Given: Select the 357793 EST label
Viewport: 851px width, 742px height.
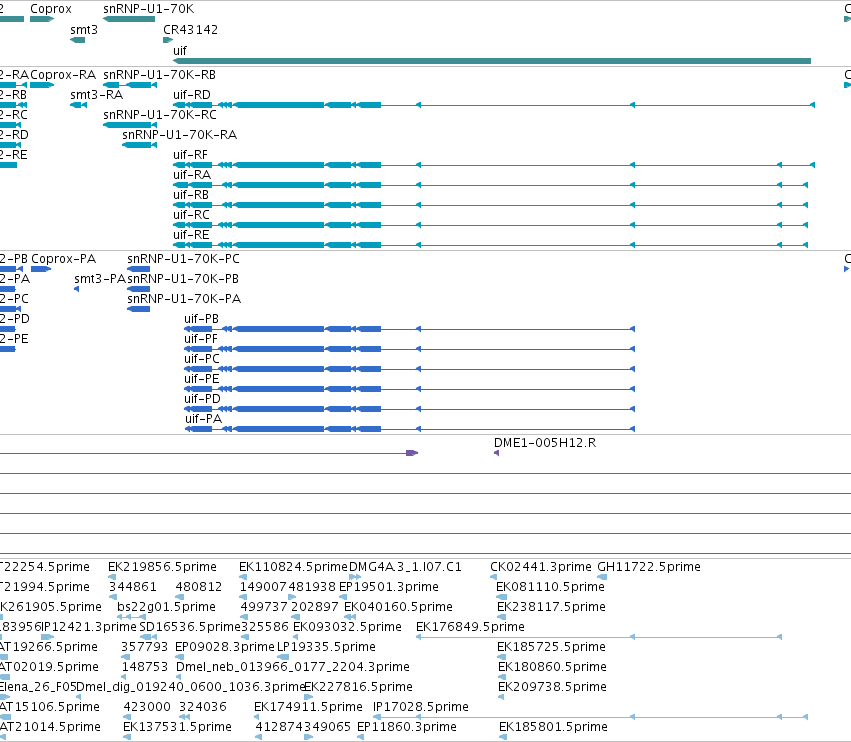Looking at the screenshot, I should (x=145, y=647).
